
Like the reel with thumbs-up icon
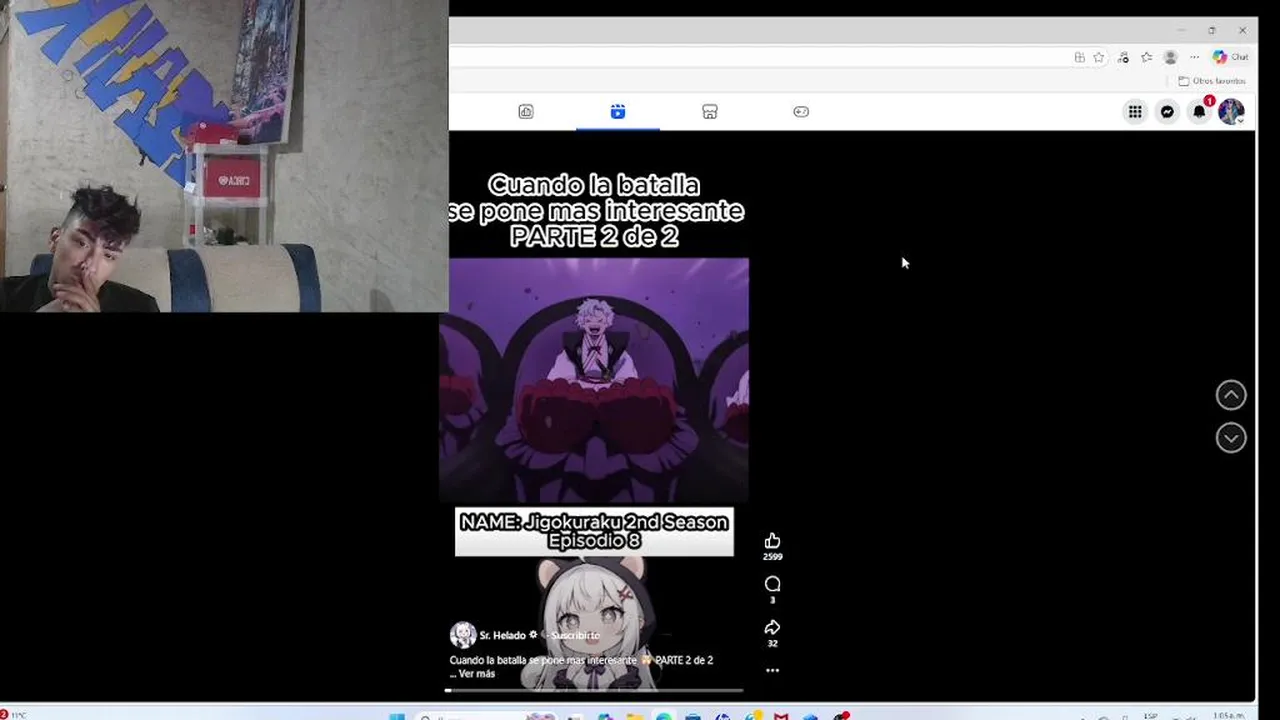[x=772, y=541]
